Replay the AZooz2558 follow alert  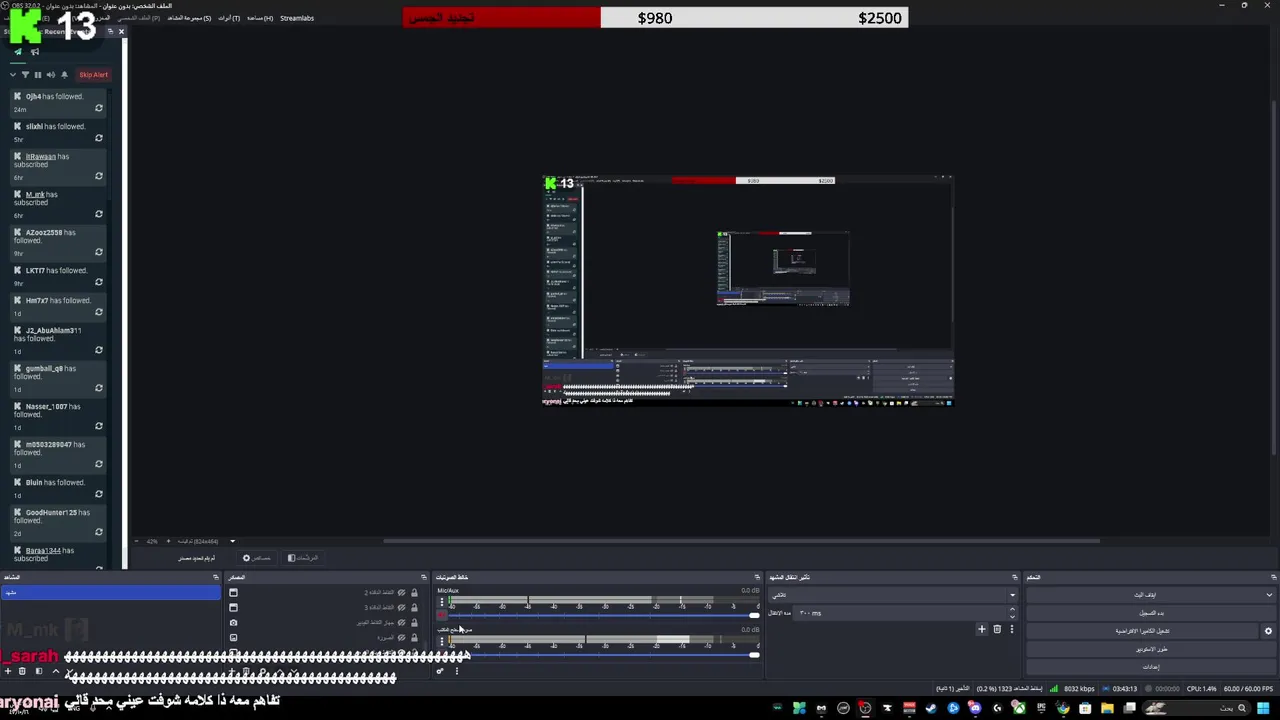[98, 252]
